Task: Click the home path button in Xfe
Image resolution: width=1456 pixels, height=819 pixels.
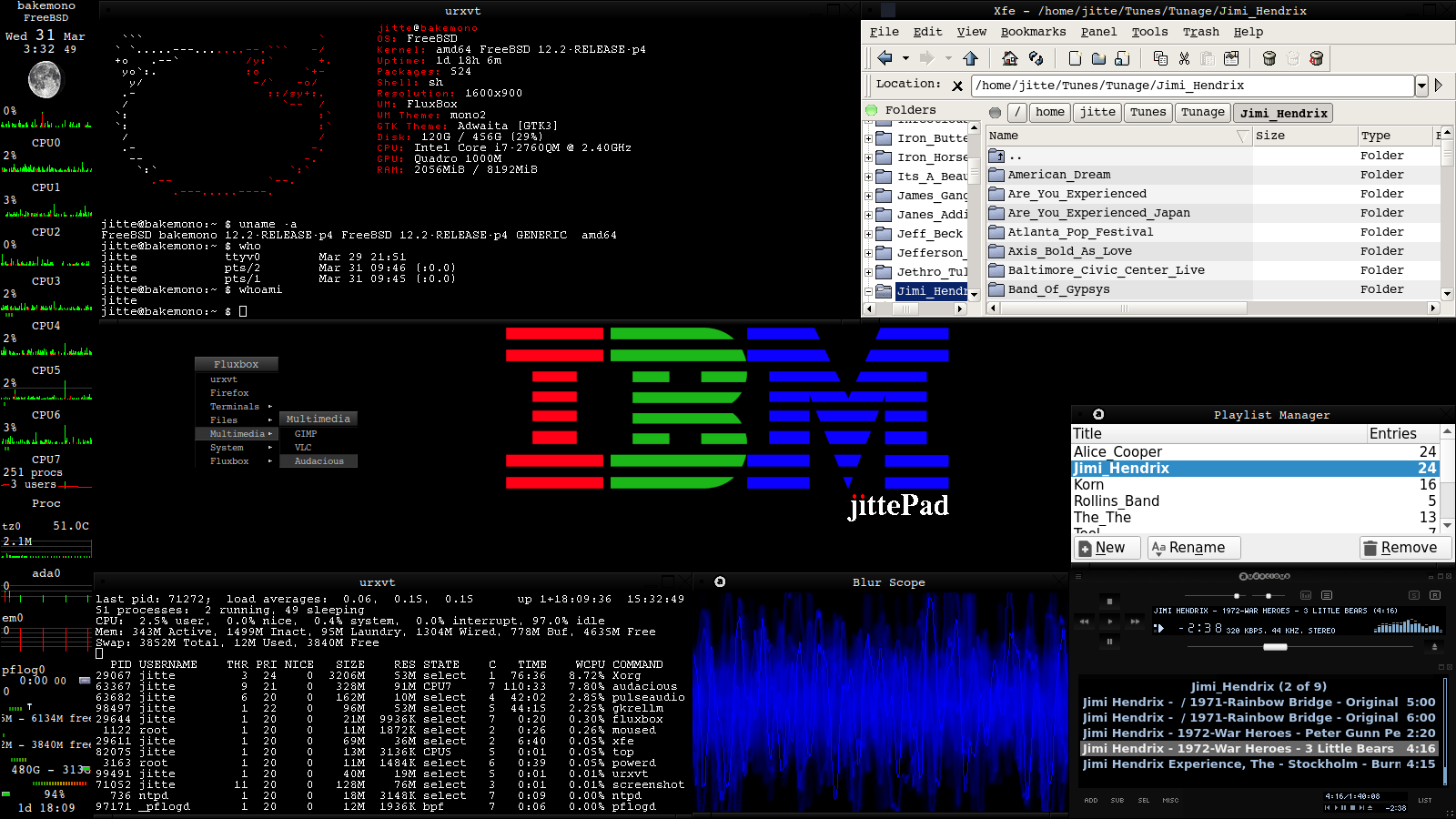Action: coord(1049,112)
